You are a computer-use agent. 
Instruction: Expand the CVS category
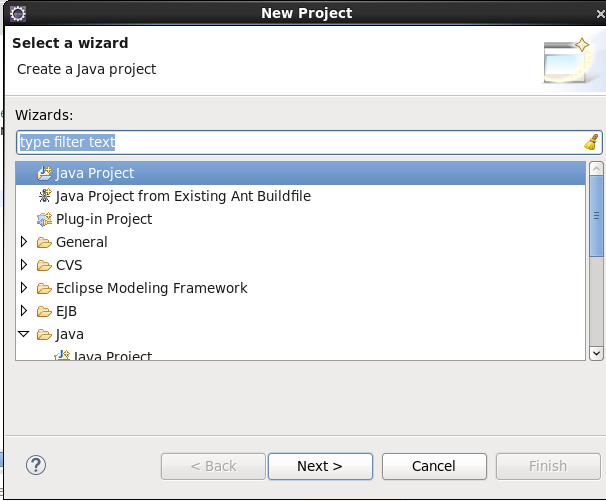click(25, 265)
